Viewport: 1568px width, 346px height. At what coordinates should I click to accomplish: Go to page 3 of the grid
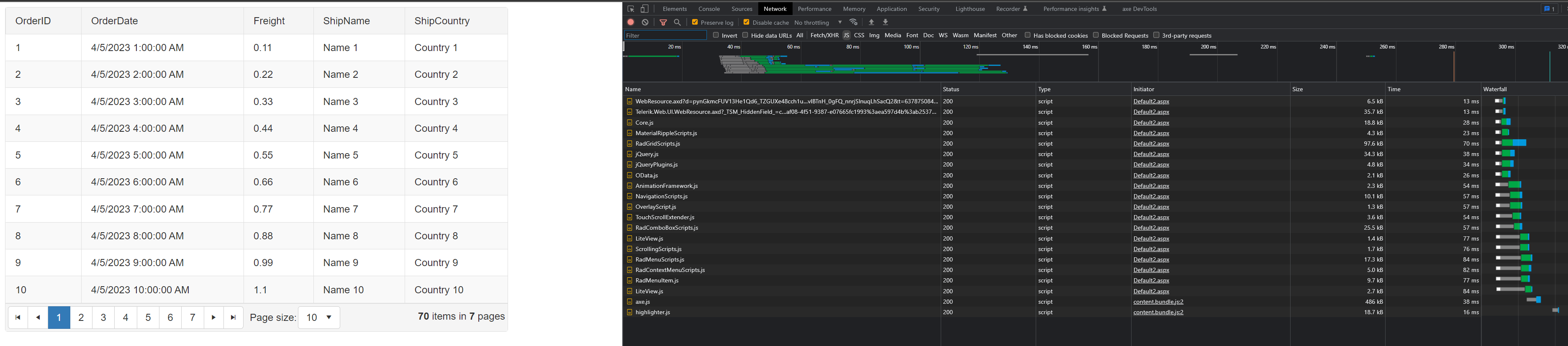[x=103, y=318]
